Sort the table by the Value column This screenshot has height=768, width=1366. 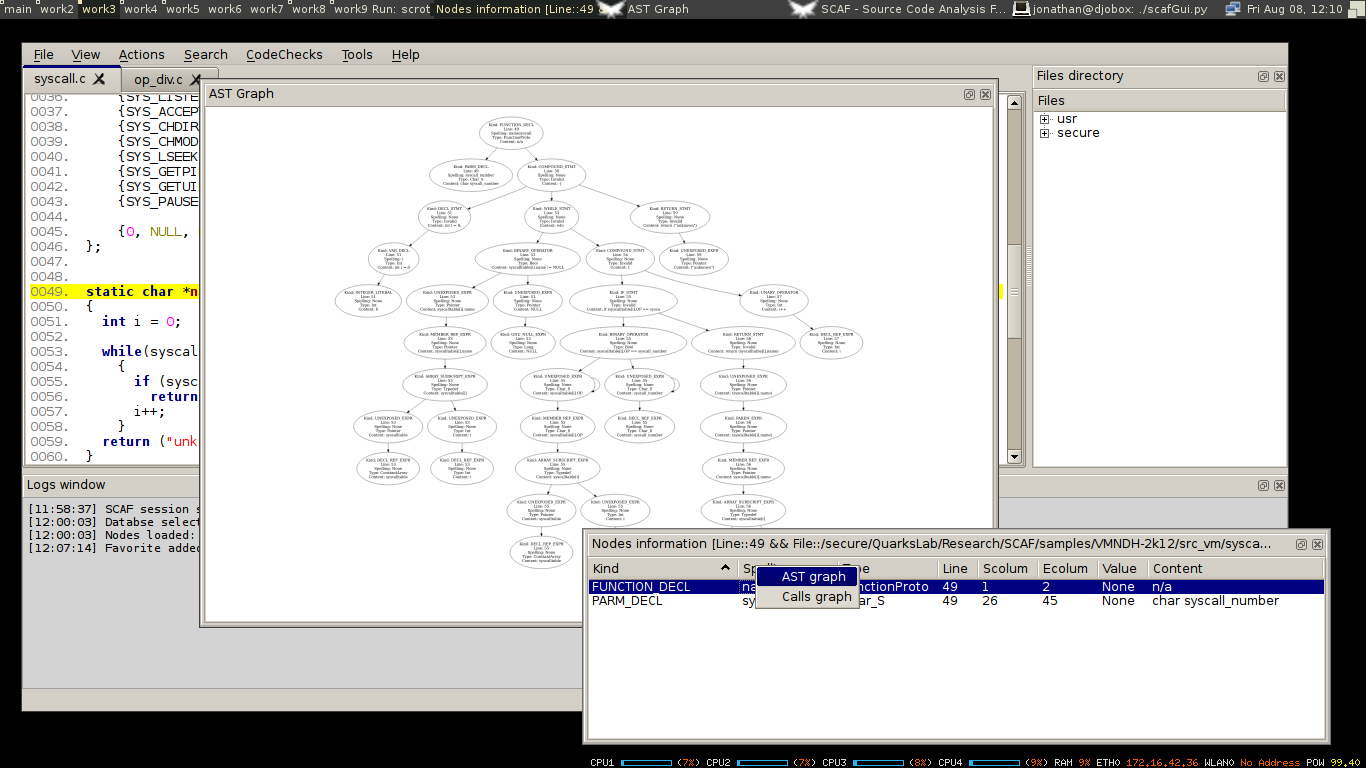1122,568
